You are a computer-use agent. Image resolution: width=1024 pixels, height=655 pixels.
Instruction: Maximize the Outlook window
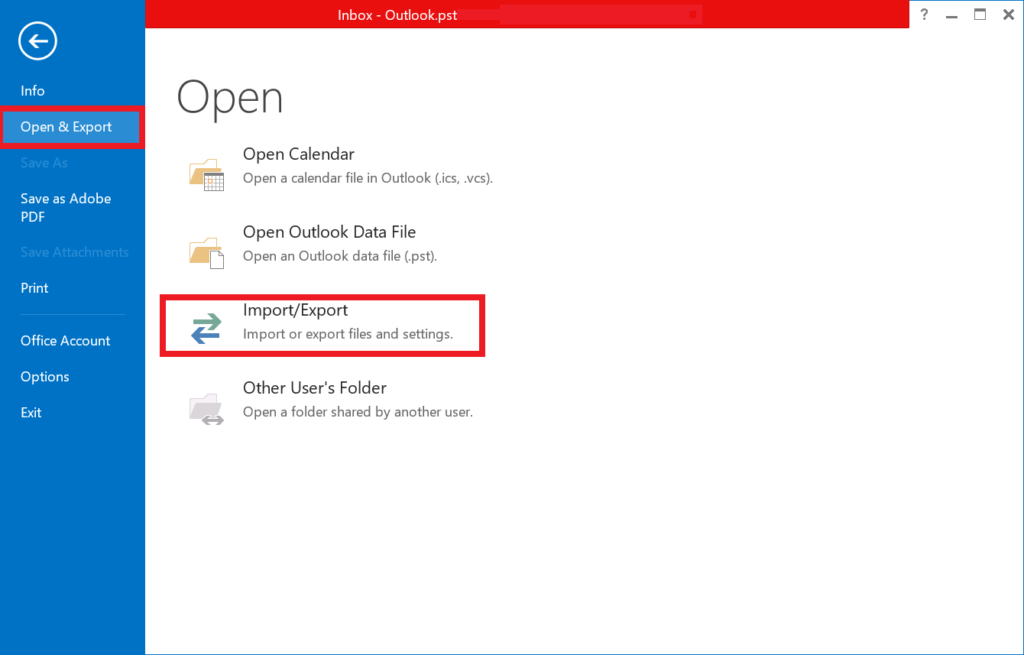pyautogui.click(x=979, y=14)
